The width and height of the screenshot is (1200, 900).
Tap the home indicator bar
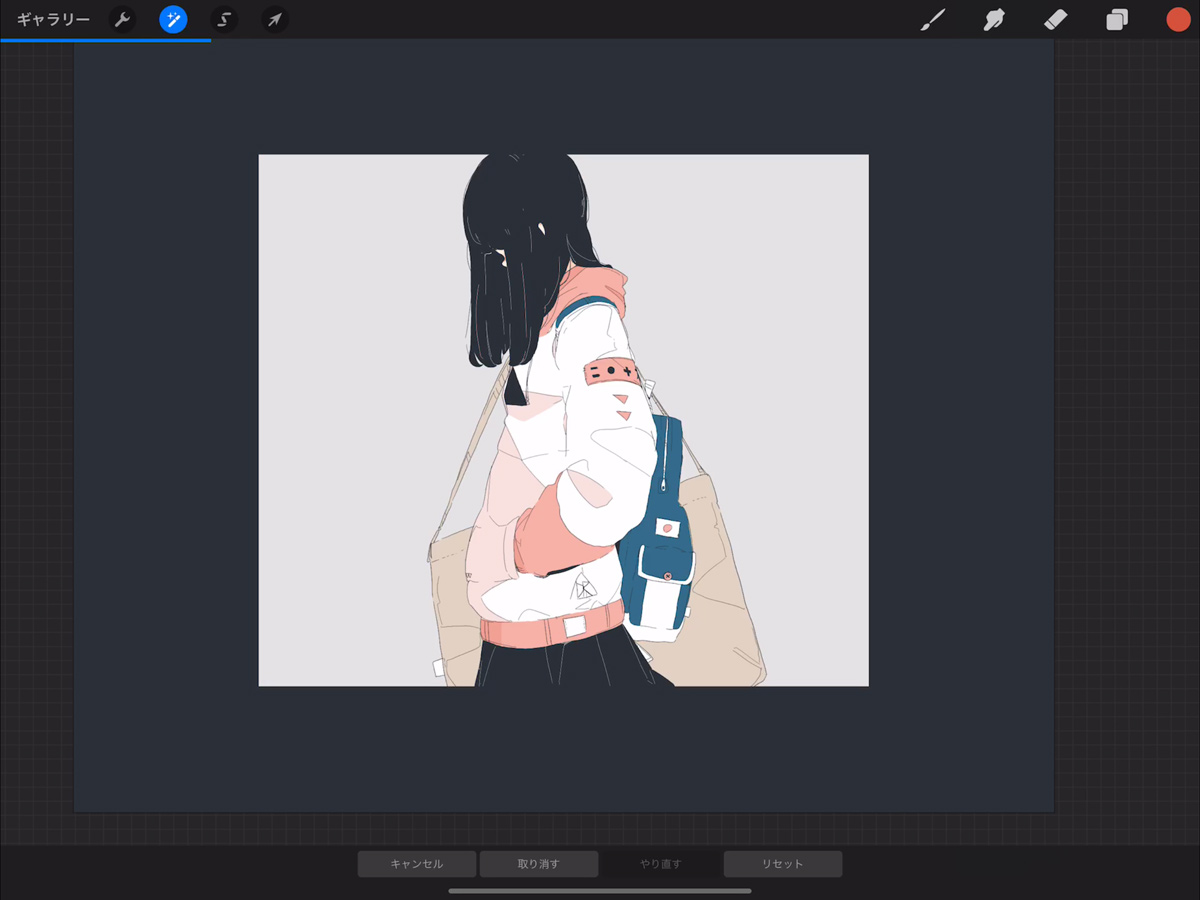[x=600, y=890]
